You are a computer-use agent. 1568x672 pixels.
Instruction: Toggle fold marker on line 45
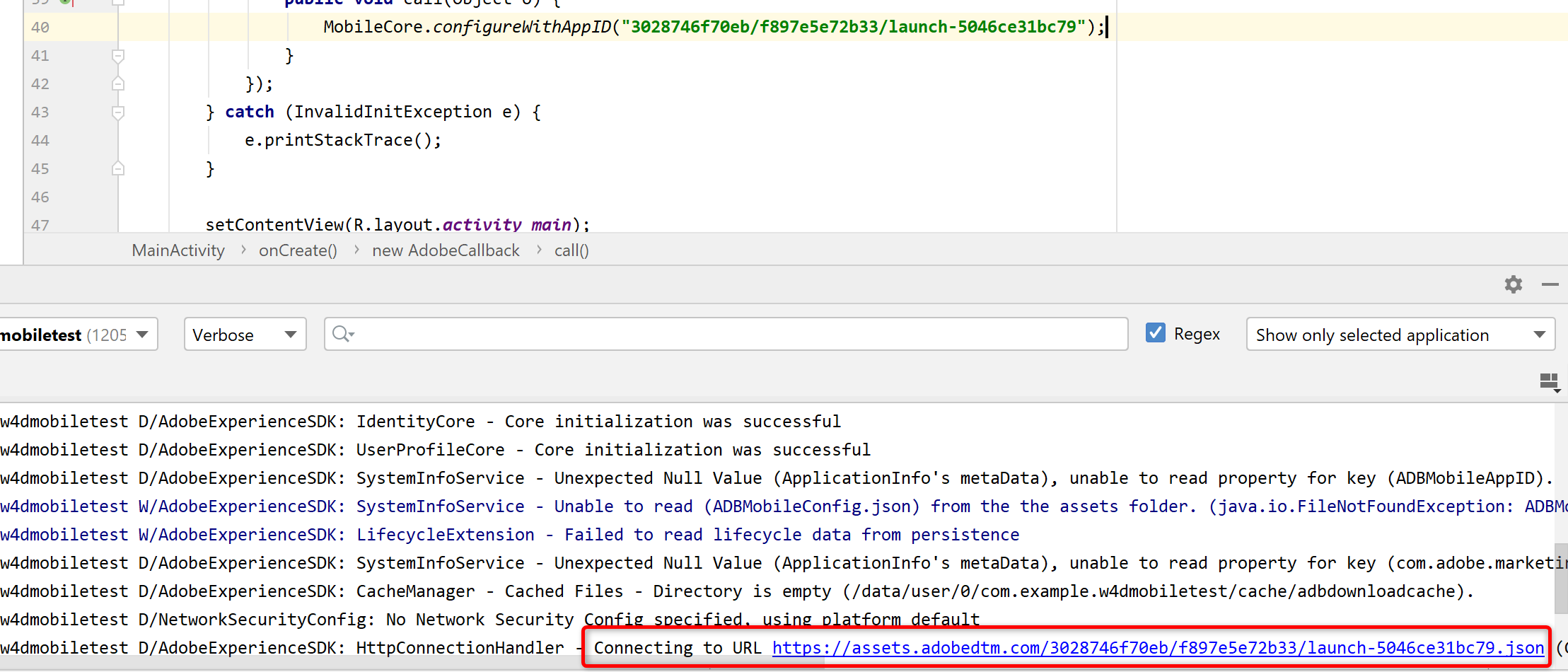(118, 168)
